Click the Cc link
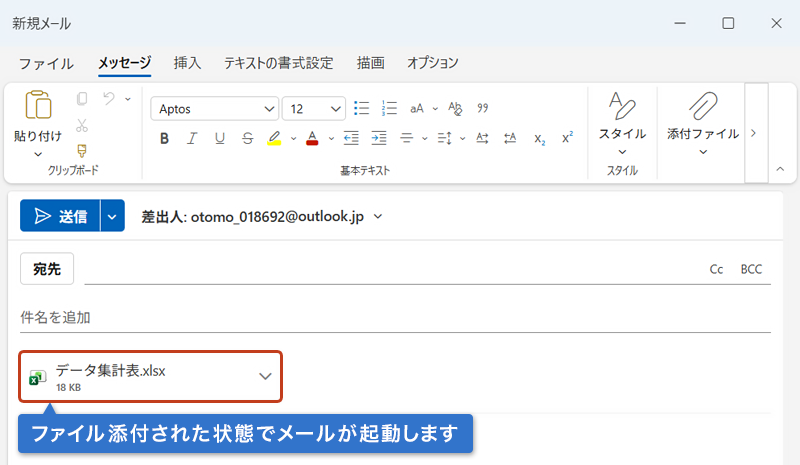The height and width of the screenshot is (465, 800). click(x=716, y=270)
